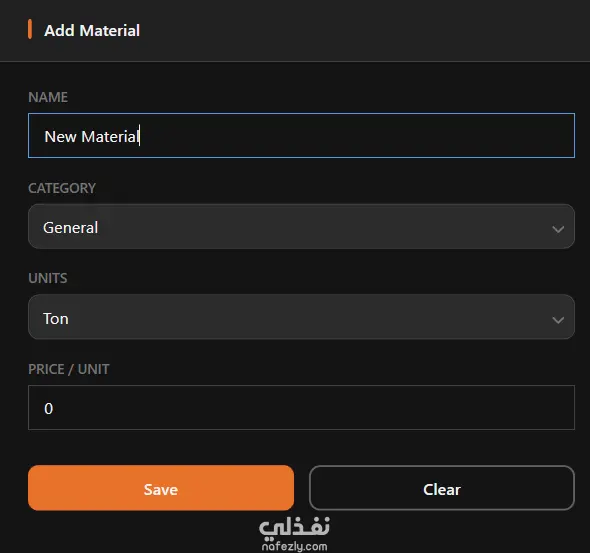Select the General value text

[x=71, y=228]
